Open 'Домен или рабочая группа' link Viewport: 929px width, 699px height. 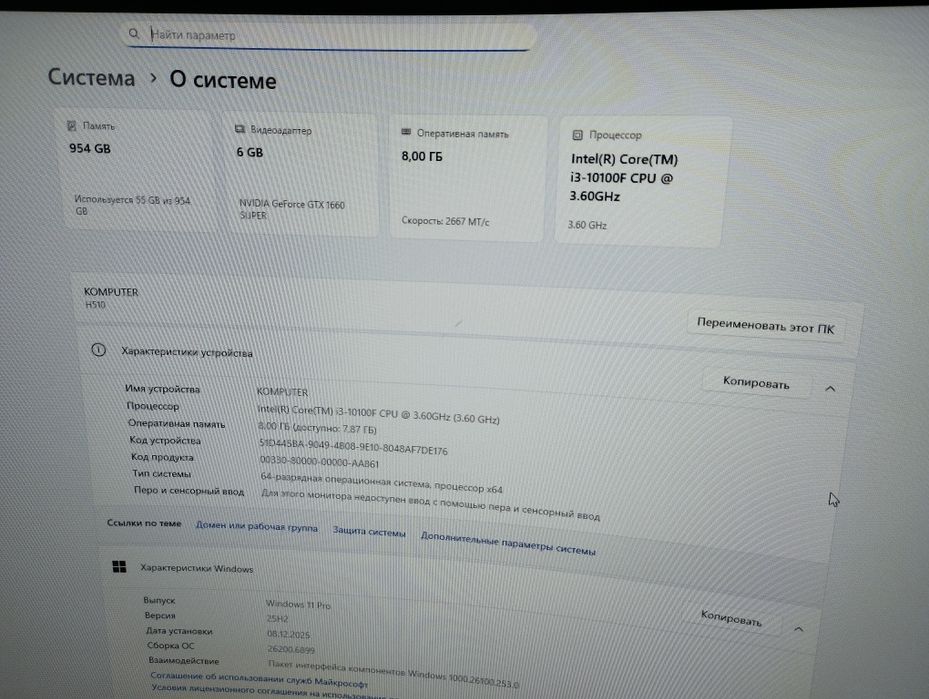tap(257, 526)
